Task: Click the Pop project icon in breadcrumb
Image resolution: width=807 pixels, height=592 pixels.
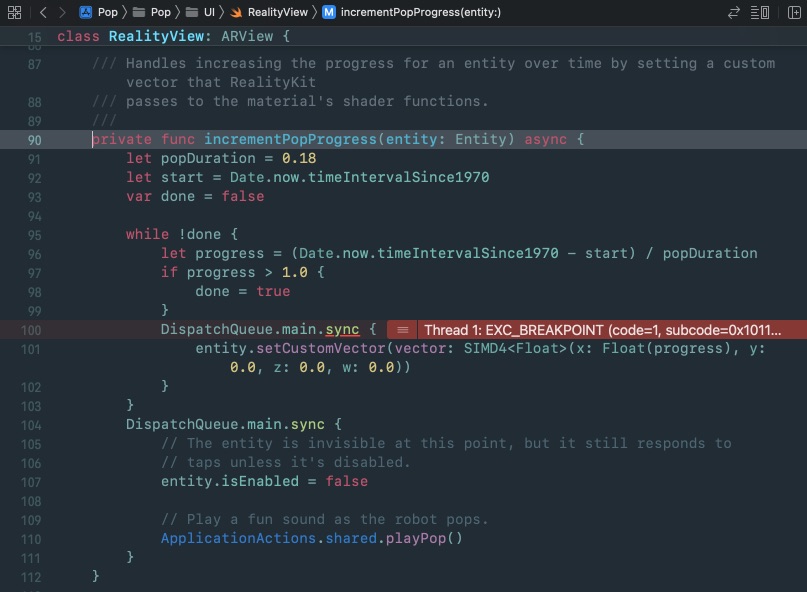Action: click(86, 12)
